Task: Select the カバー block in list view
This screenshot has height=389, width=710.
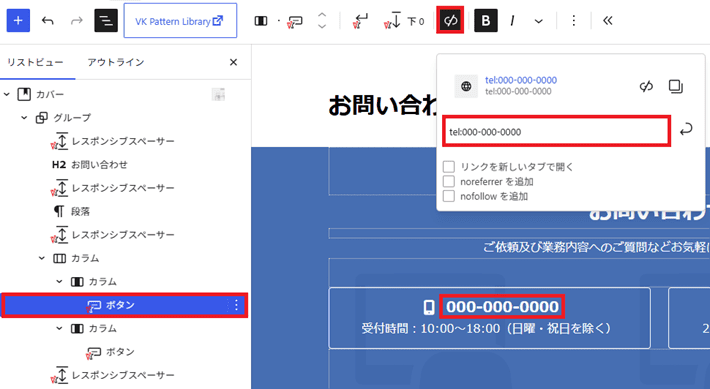Action: 50,94
